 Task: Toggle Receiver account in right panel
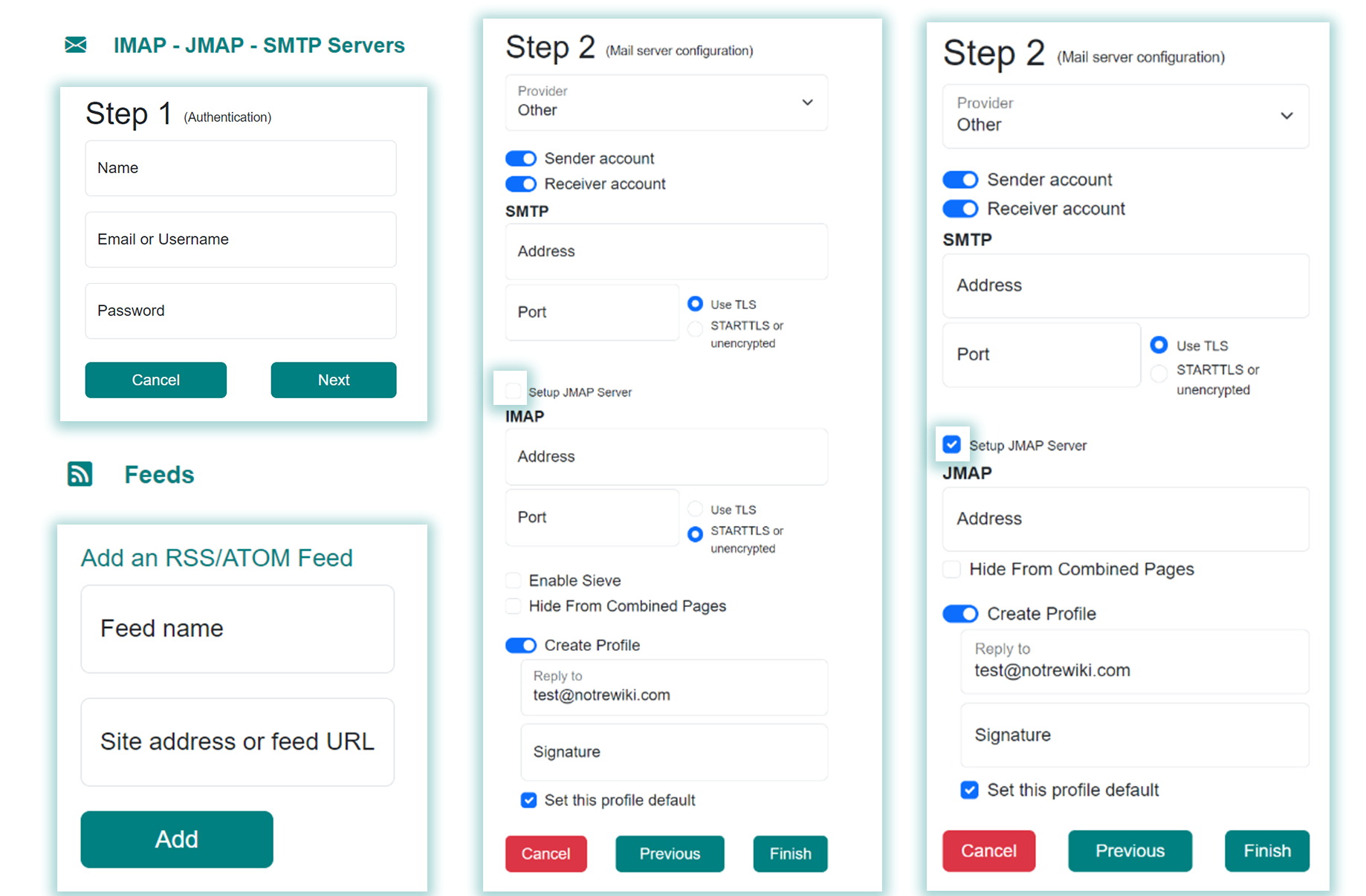point(960,210)
